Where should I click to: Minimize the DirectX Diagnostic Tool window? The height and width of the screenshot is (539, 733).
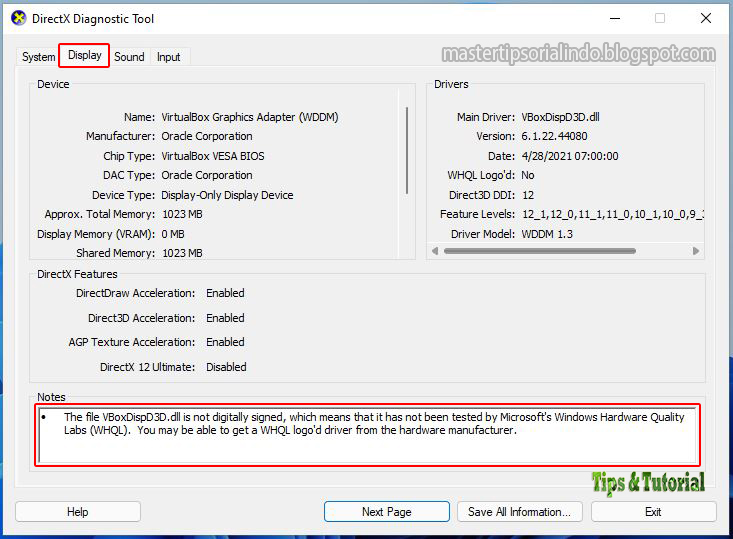pyautogui.click(x=615, y=19)
